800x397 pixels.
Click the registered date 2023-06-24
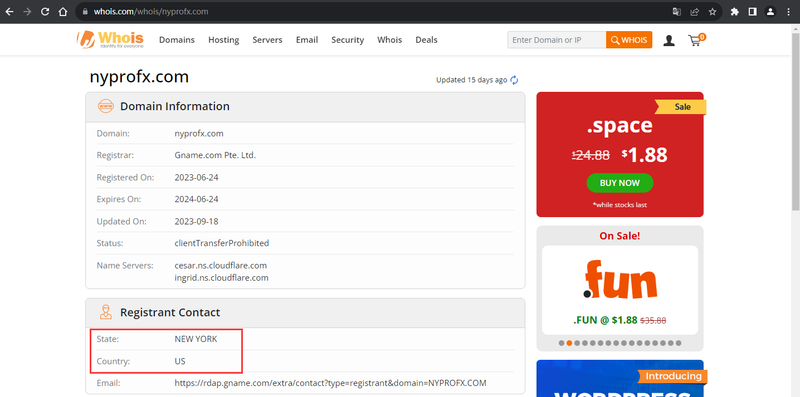pyautogui.click(x=196, y=178)
